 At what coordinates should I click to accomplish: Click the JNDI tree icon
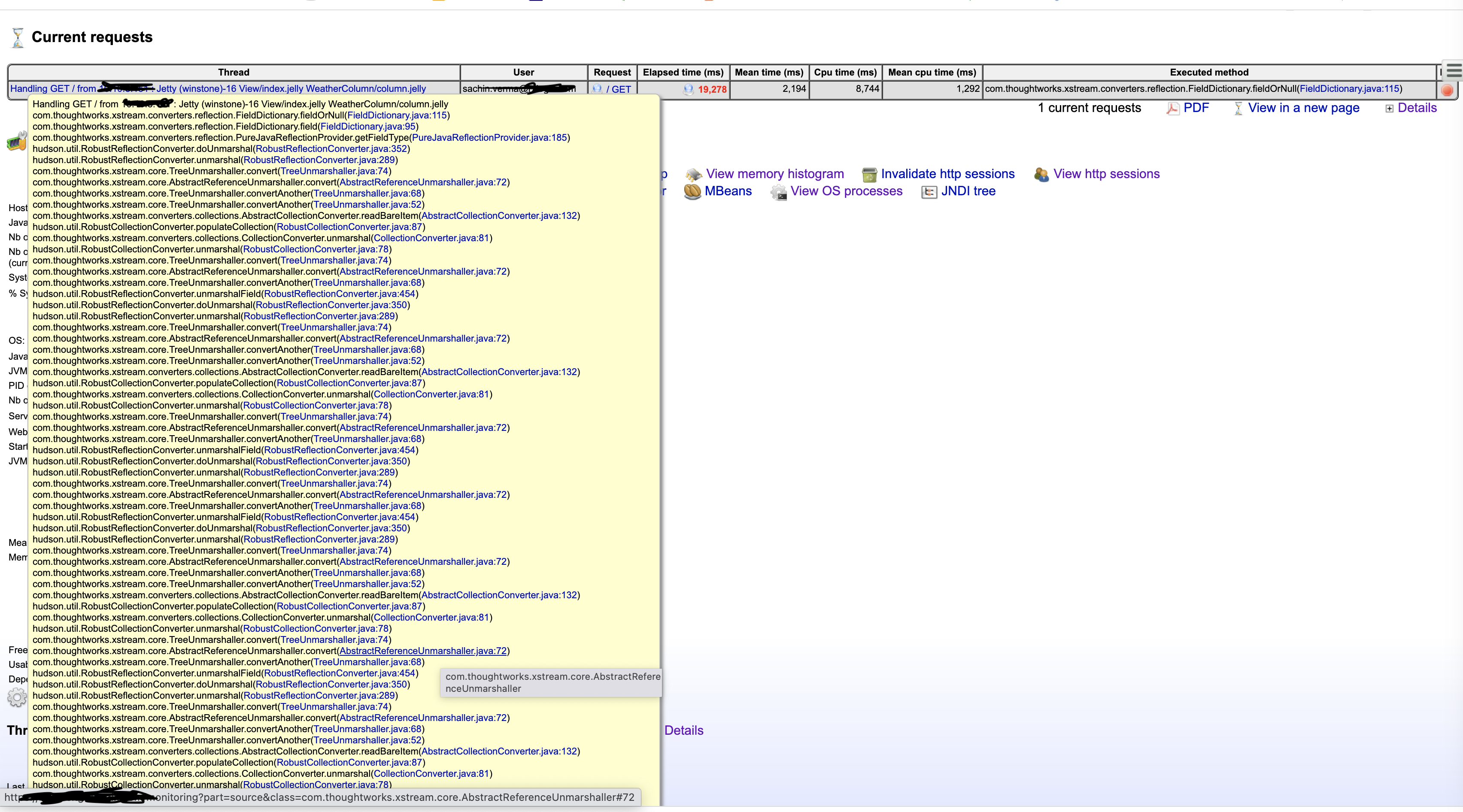pyautogui.click(x=929, y=192)
